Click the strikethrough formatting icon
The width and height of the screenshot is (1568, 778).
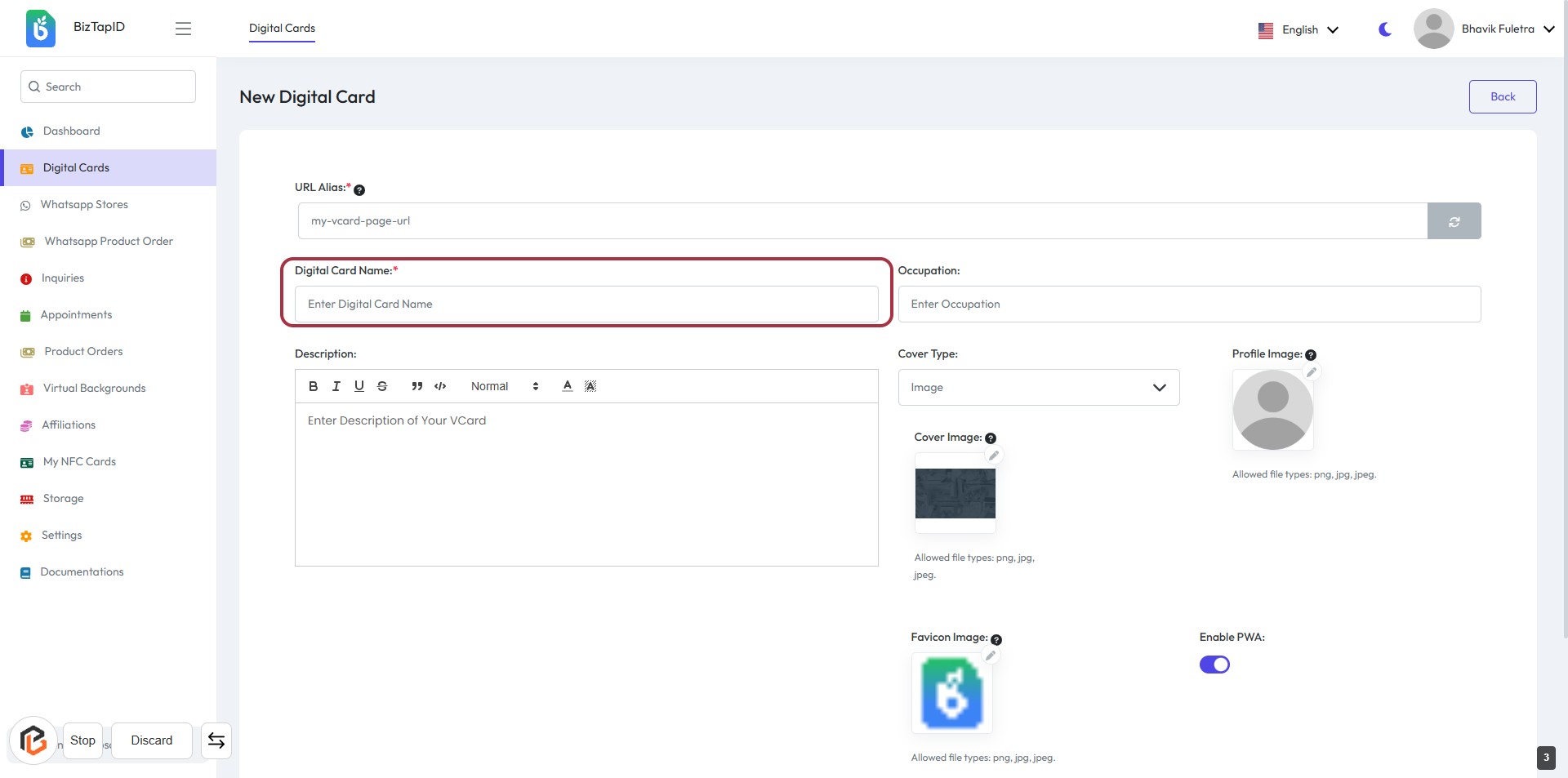click(382, 386)
